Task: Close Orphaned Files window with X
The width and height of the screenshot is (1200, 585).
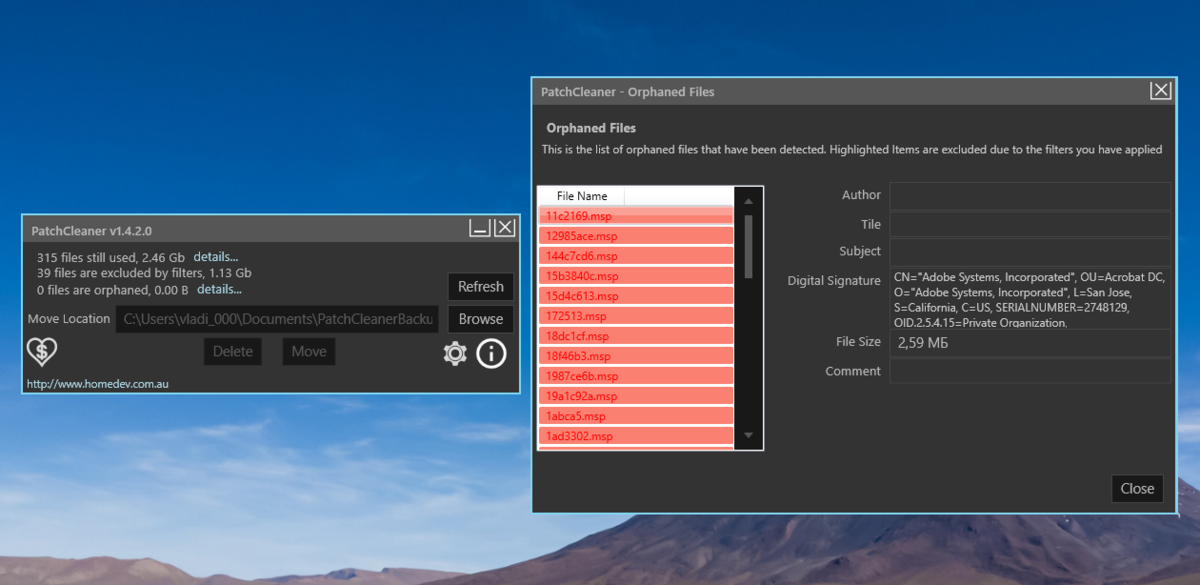Action: tap(1160, 91)
